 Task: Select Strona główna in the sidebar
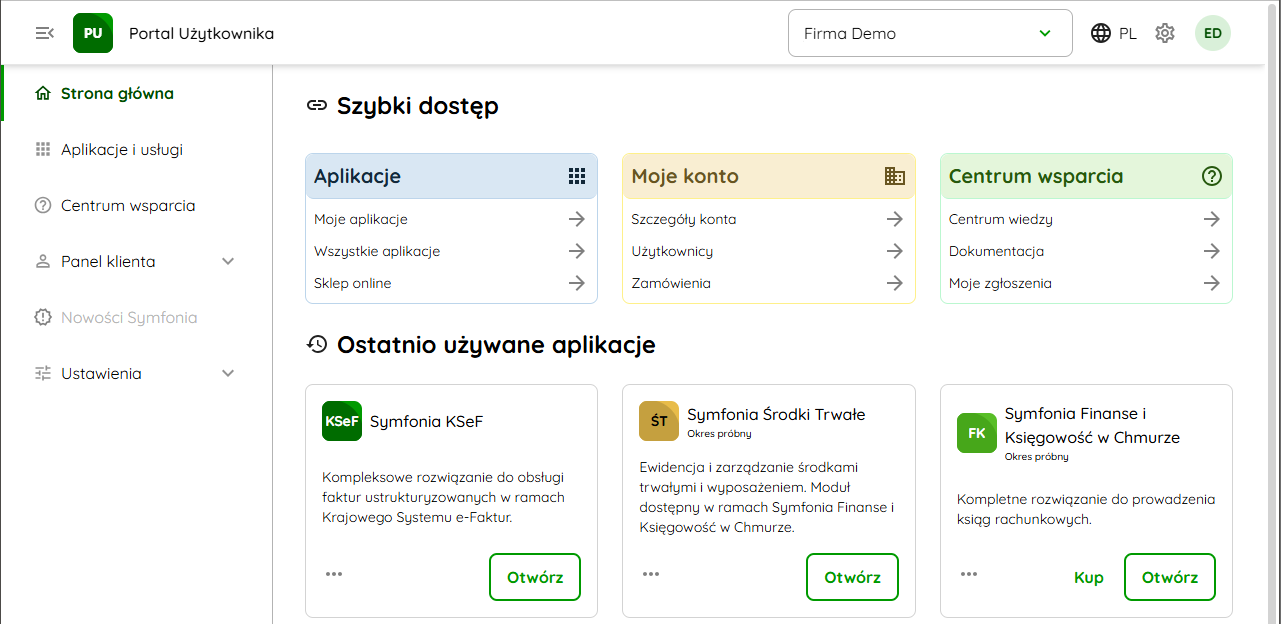(x=117, y=94)
